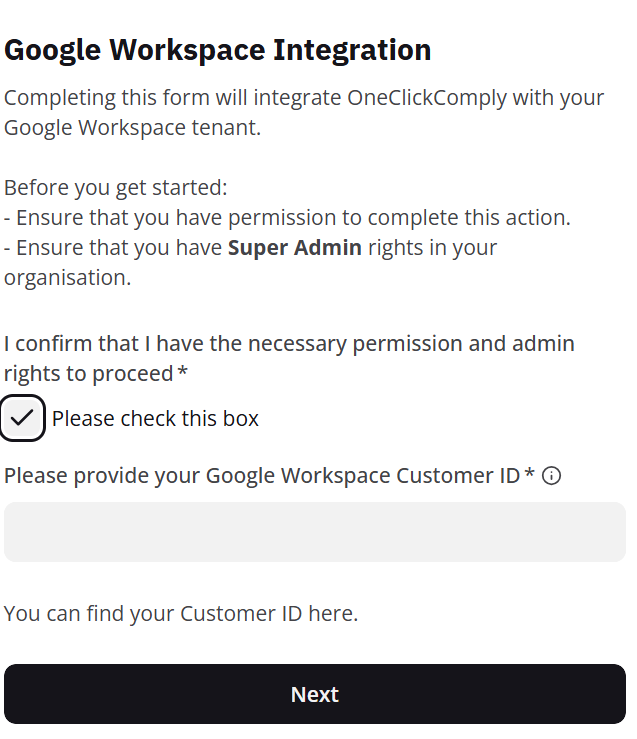
Task: Click the "Please check this box" label
Action: (x=155, y=419)
